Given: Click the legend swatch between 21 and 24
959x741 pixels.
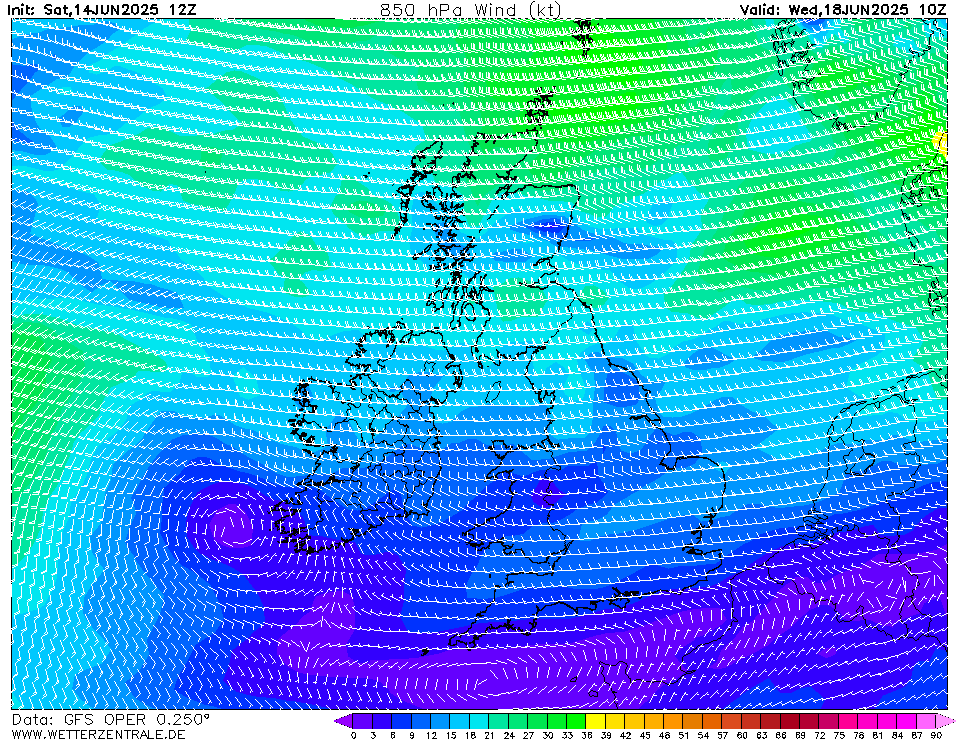Looking at the screenshot, I should pos(498,721).
